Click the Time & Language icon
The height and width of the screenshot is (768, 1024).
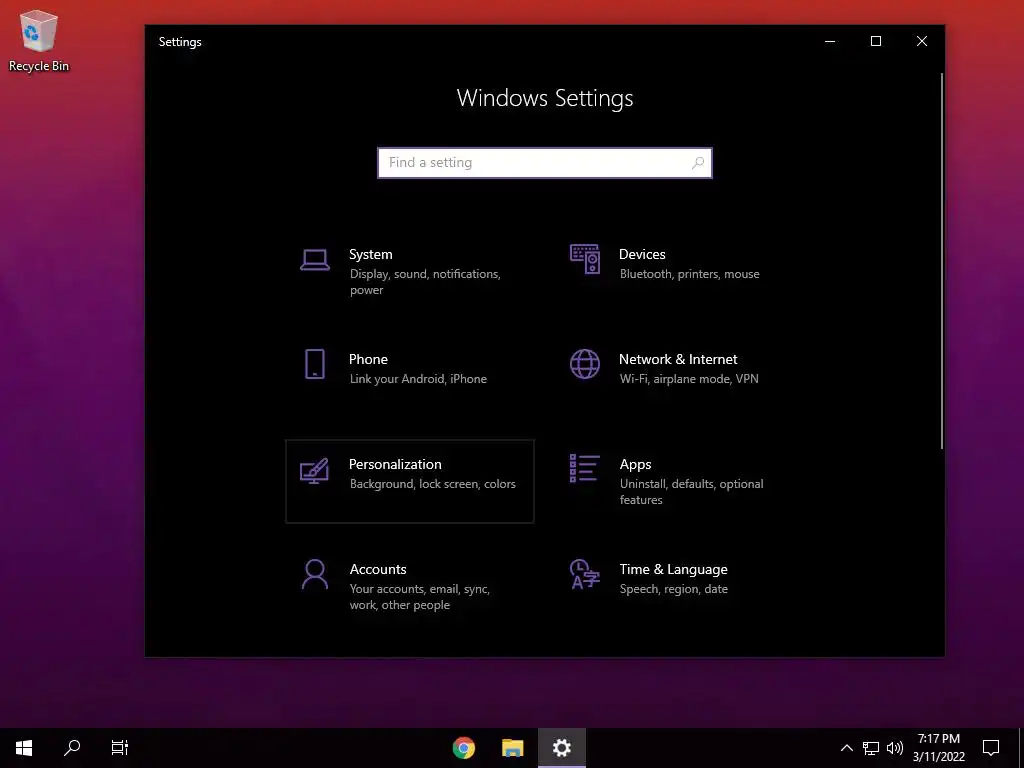(584, 574)
